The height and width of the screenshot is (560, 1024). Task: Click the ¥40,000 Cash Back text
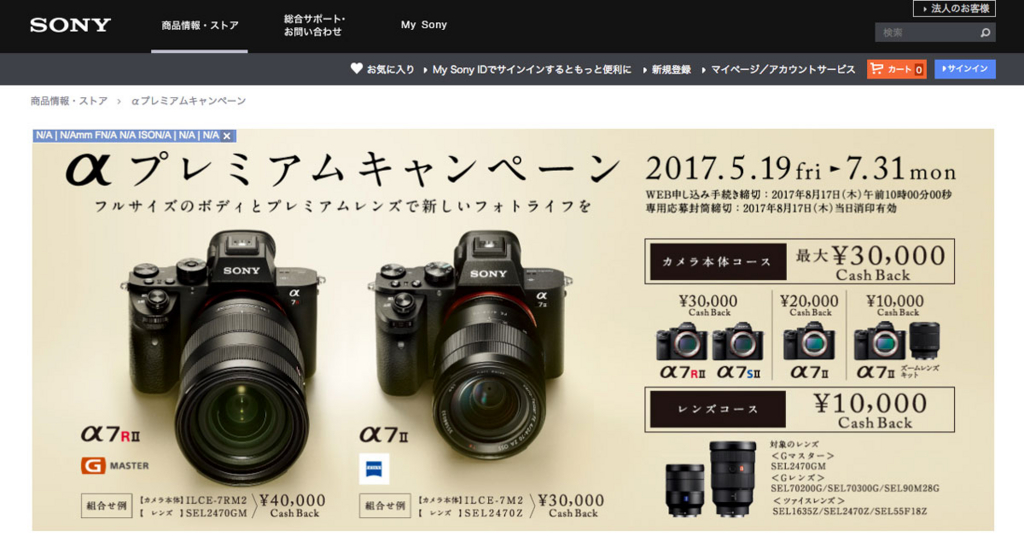point(293,505)
